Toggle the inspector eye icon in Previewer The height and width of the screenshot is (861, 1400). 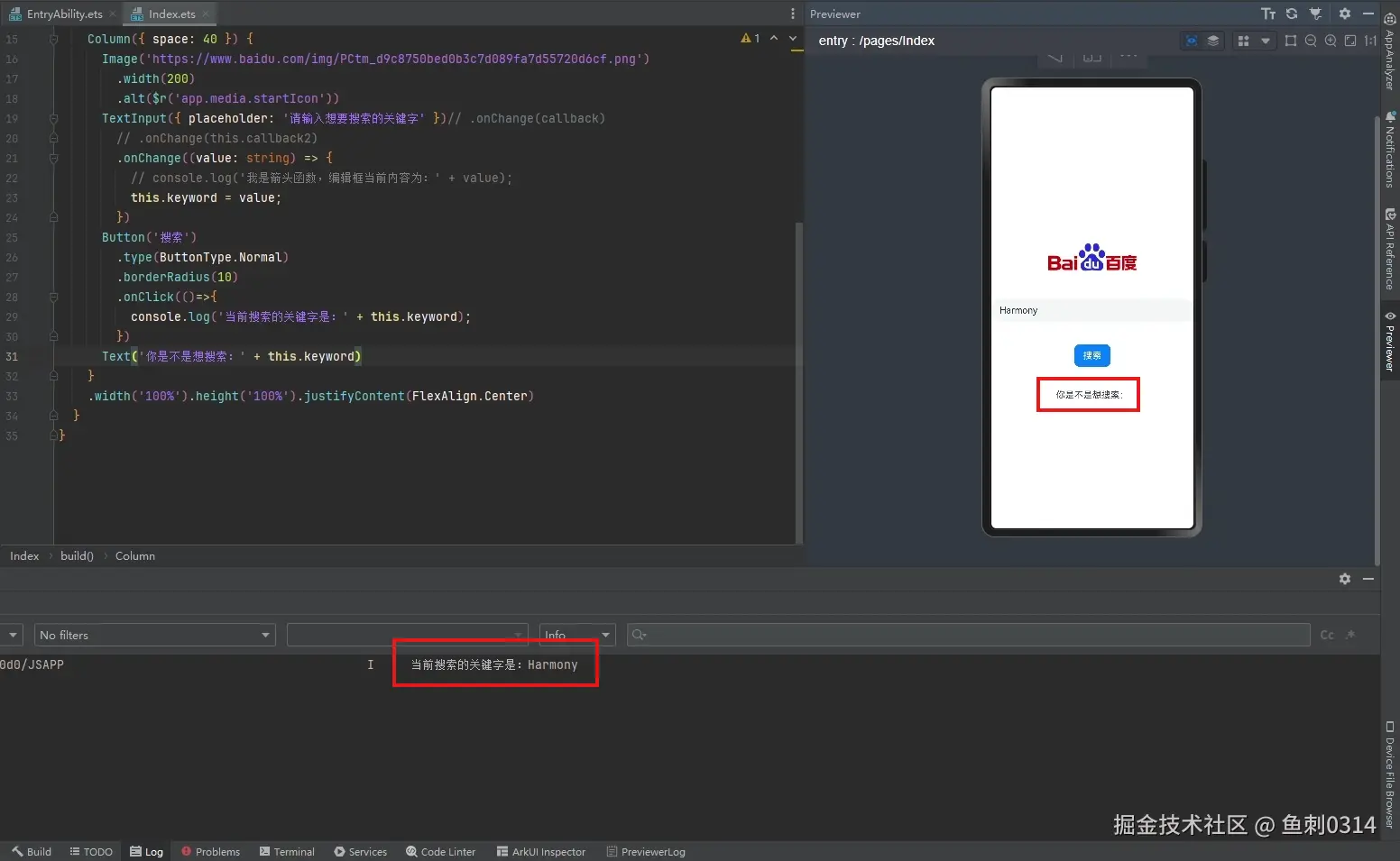coord(1192,41)
